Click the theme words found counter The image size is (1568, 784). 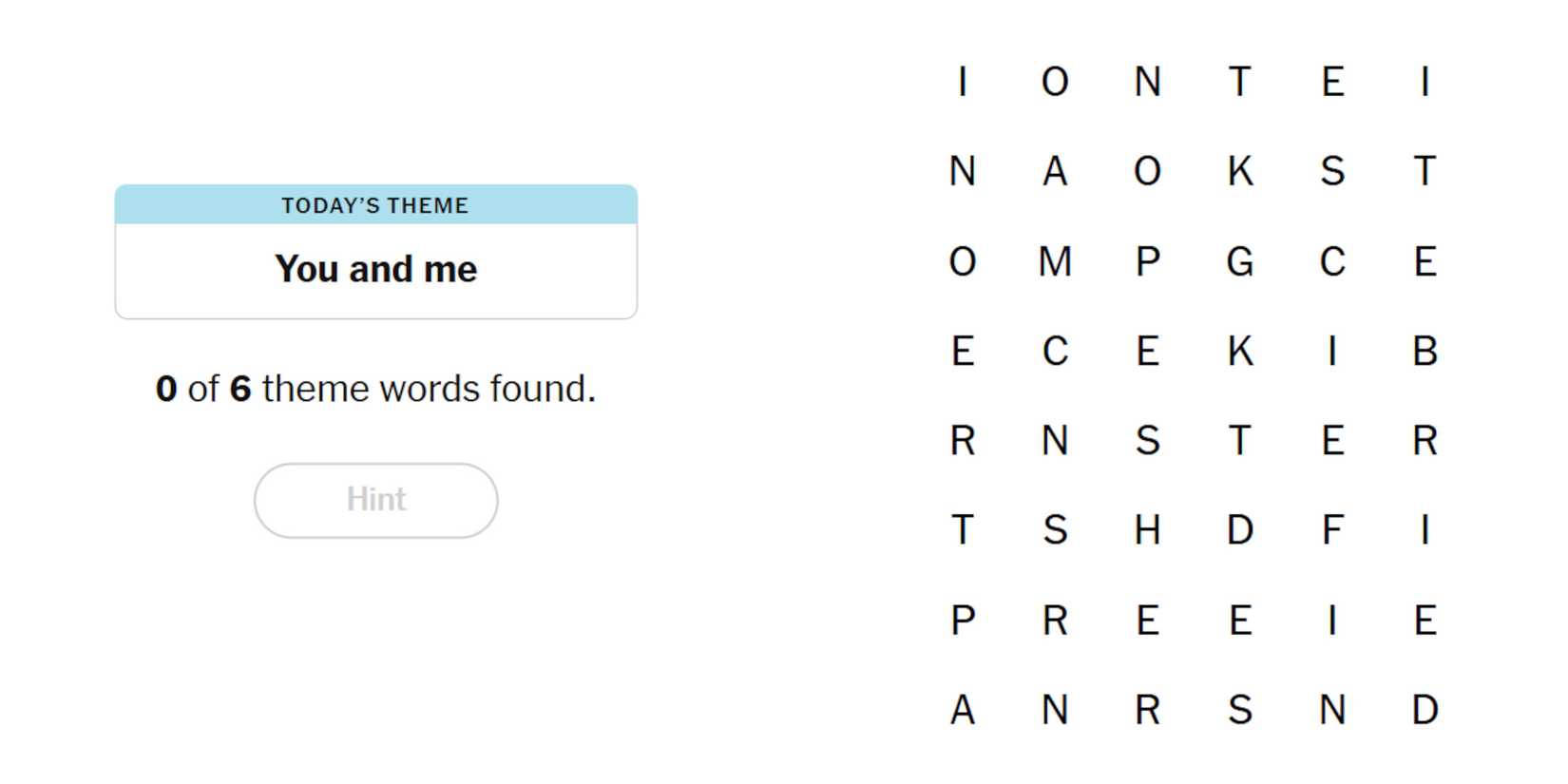[375, 389]
